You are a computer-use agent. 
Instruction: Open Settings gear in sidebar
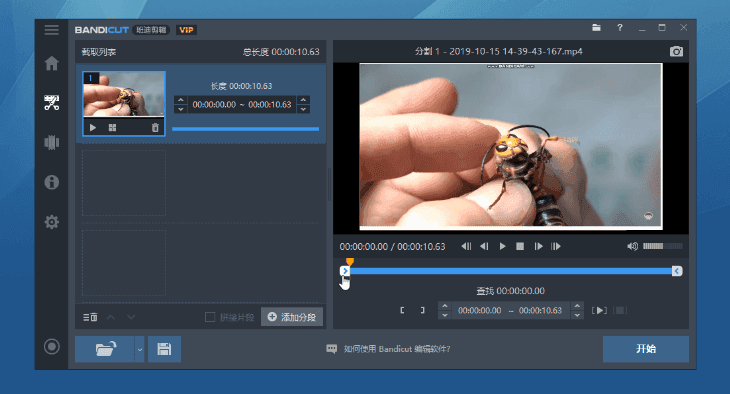52,222
